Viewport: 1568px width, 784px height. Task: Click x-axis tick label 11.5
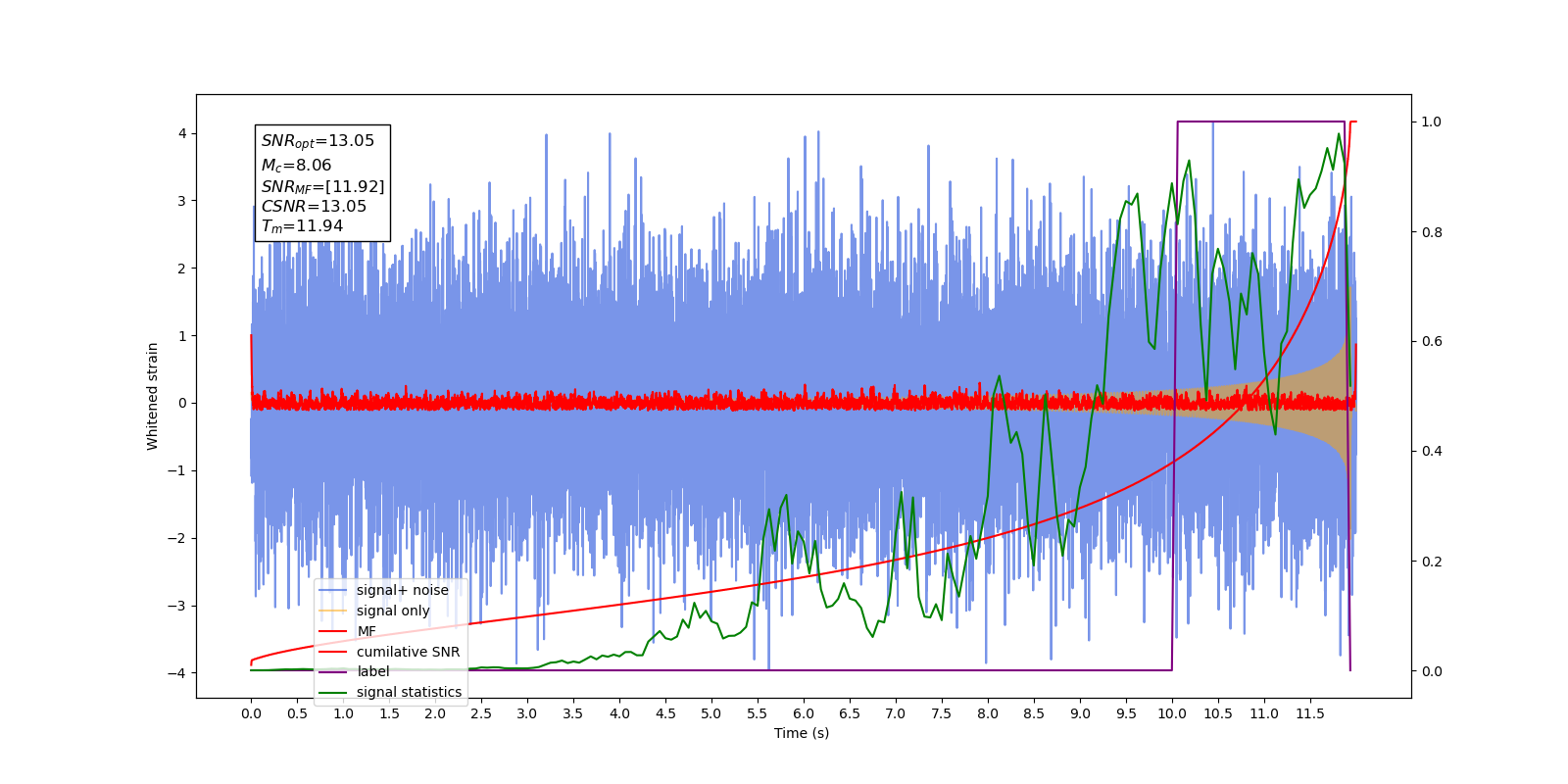[x=1310, y=713]
